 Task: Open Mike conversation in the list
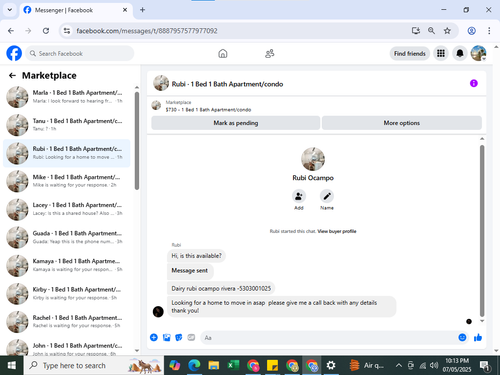[67, 181]
